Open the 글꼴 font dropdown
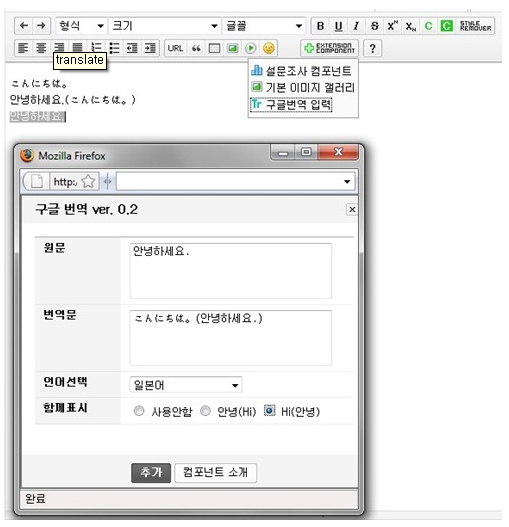509x527 pixels. point(264,26)
